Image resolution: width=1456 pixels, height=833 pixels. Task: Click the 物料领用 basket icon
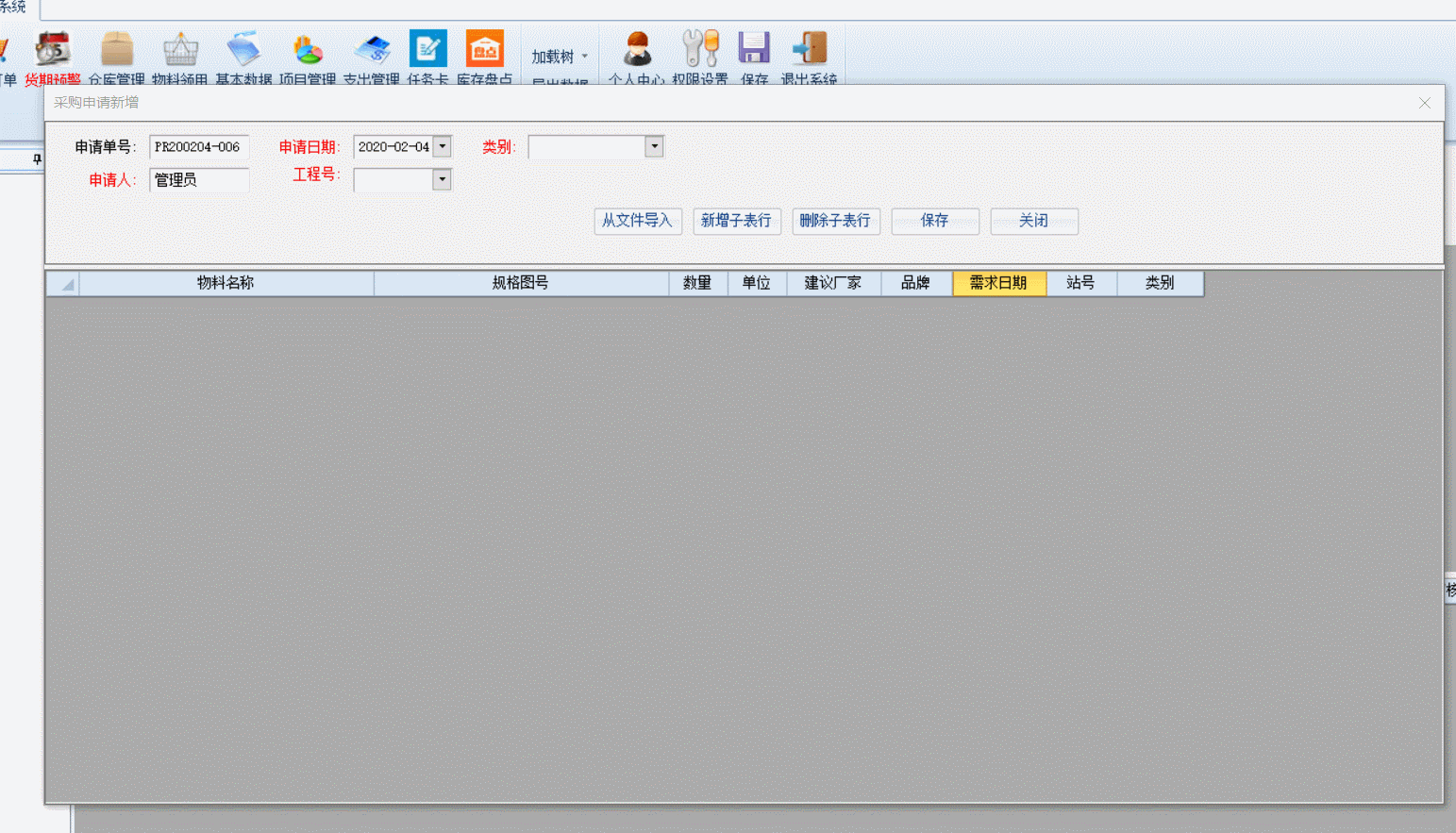click(180, 49)
